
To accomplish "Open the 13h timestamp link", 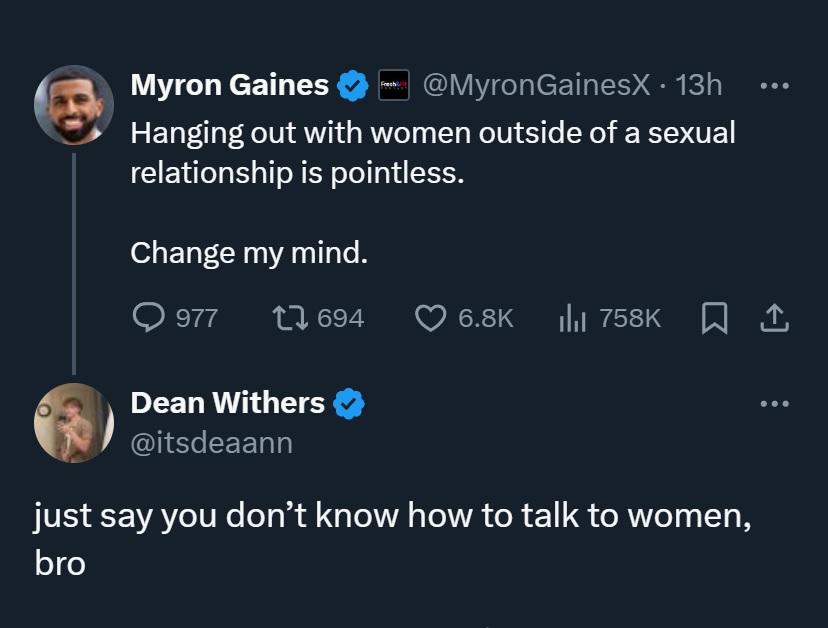I will point(698,85).
